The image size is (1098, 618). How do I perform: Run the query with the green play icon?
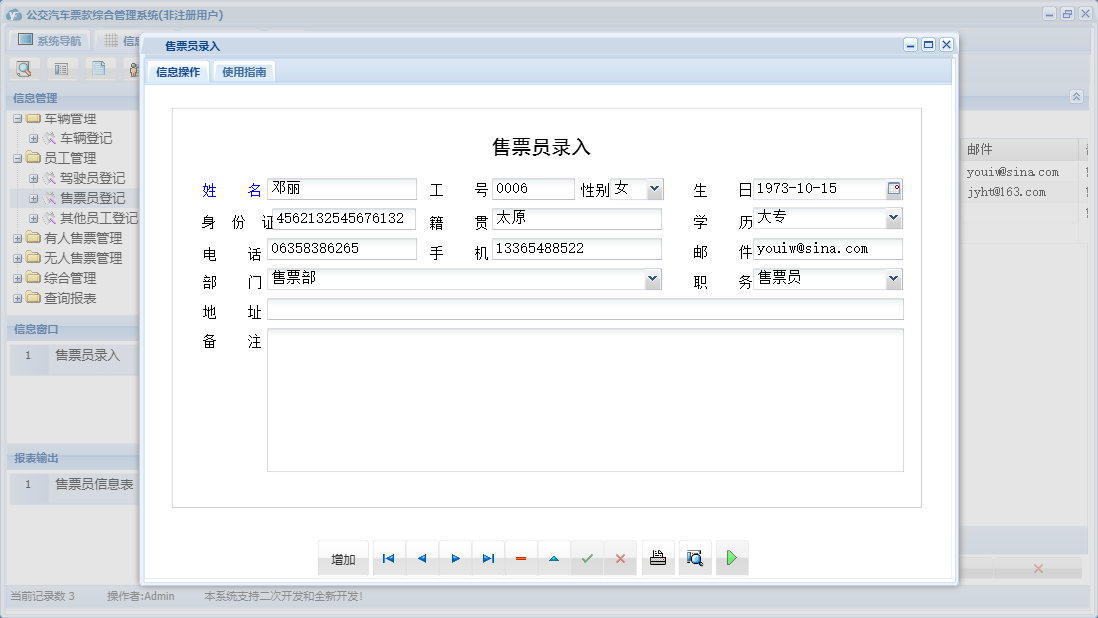click(732, 558)
